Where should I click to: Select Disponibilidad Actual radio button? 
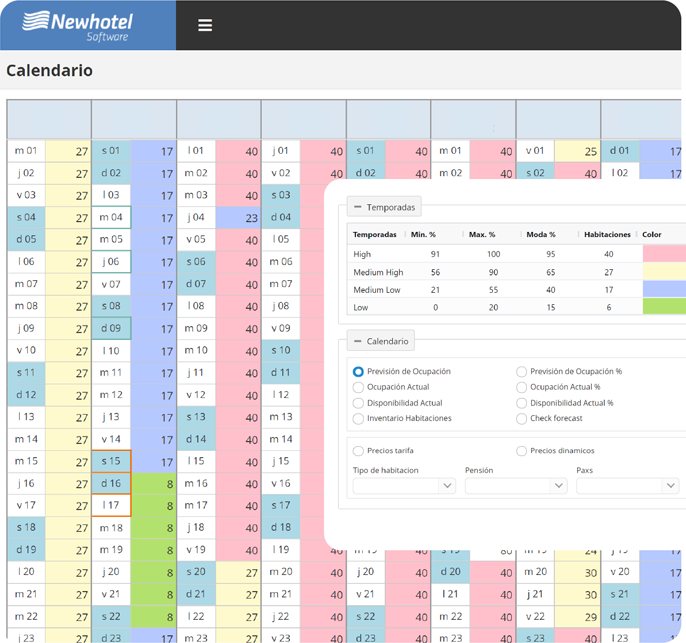point(358,403)
